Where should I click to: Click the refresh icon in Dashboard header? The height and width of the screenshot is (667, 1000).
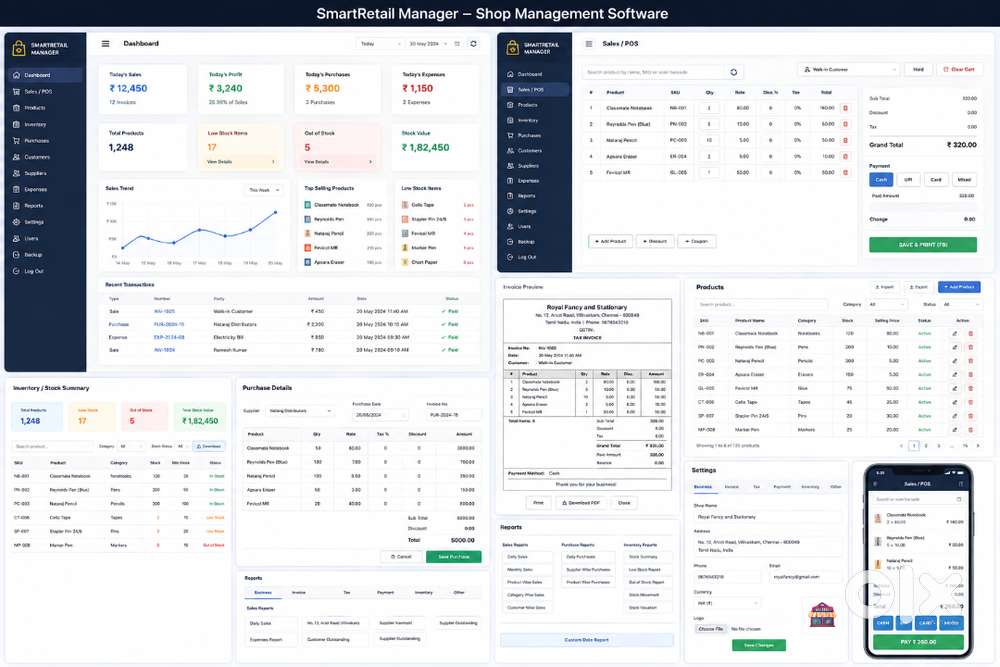tap(473, 44)
